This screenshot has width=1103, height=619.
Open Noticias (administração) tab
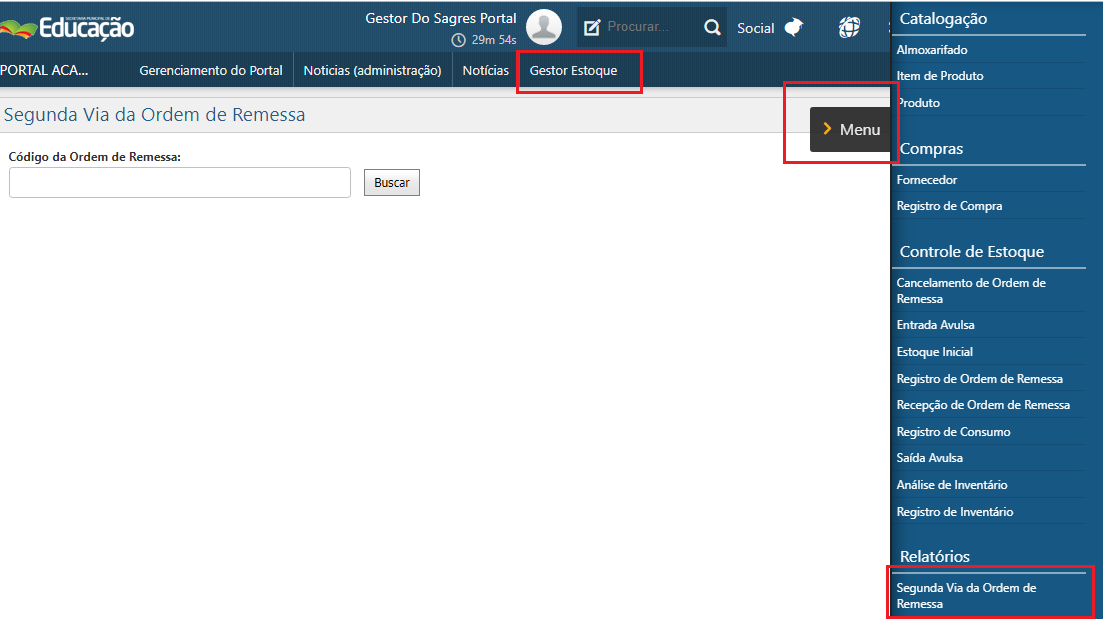click(372, 70)
